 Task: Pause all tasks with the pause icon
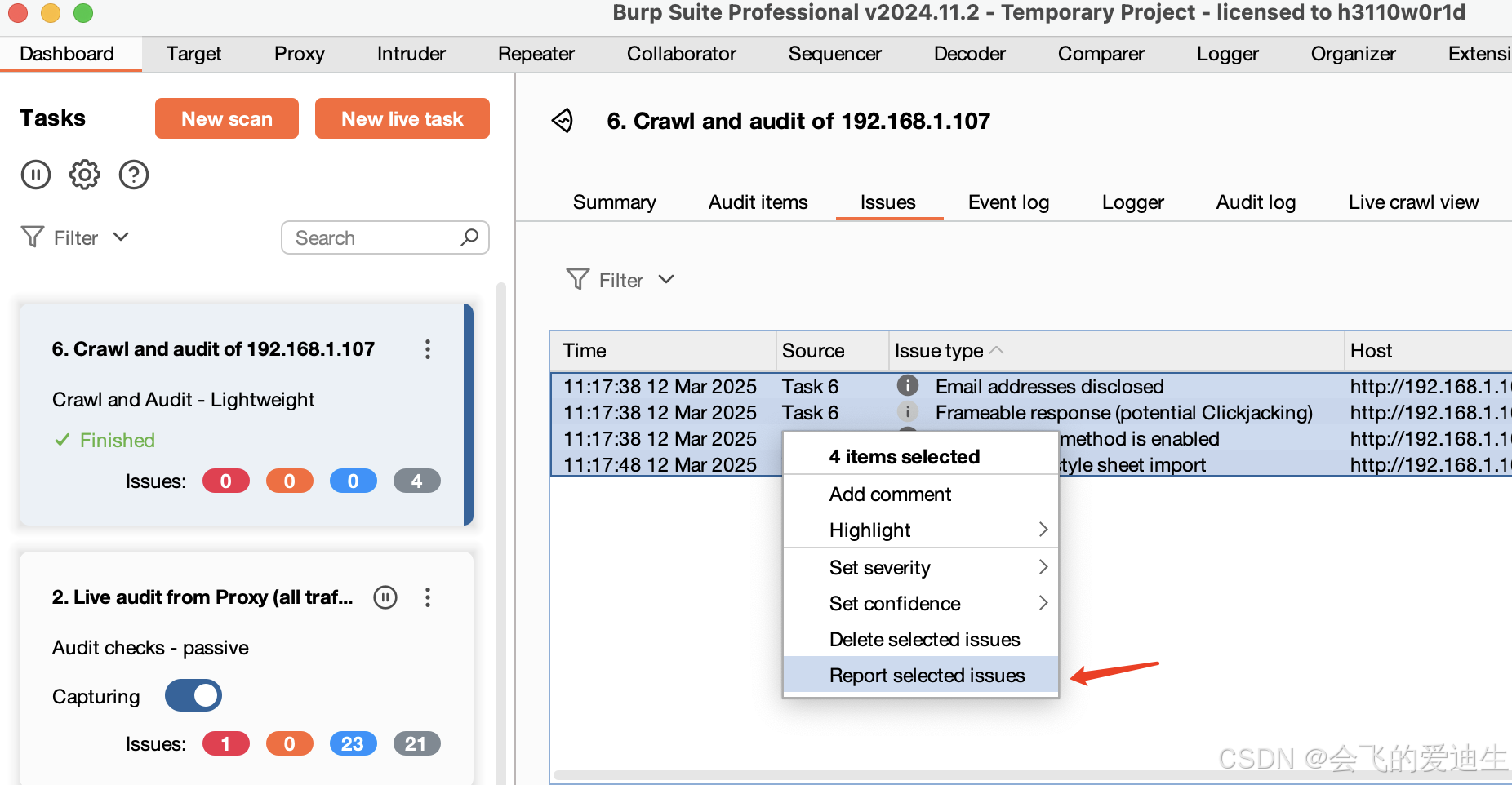click(x=36, y=175)
